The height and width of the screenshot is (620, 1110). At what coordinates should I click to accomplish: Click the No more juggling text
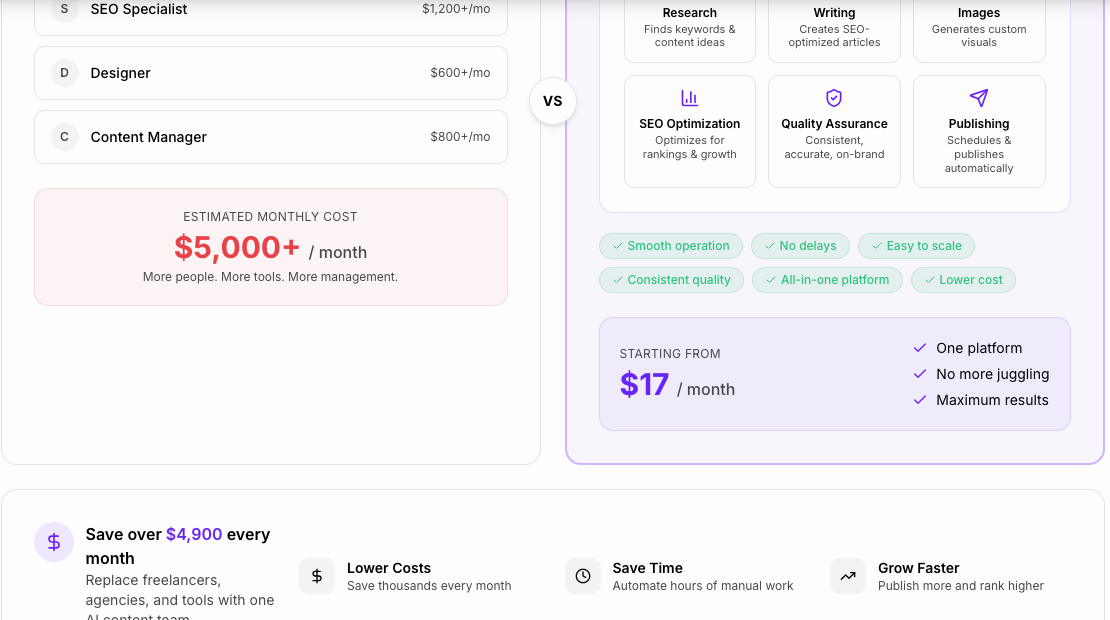pos(992,374)
